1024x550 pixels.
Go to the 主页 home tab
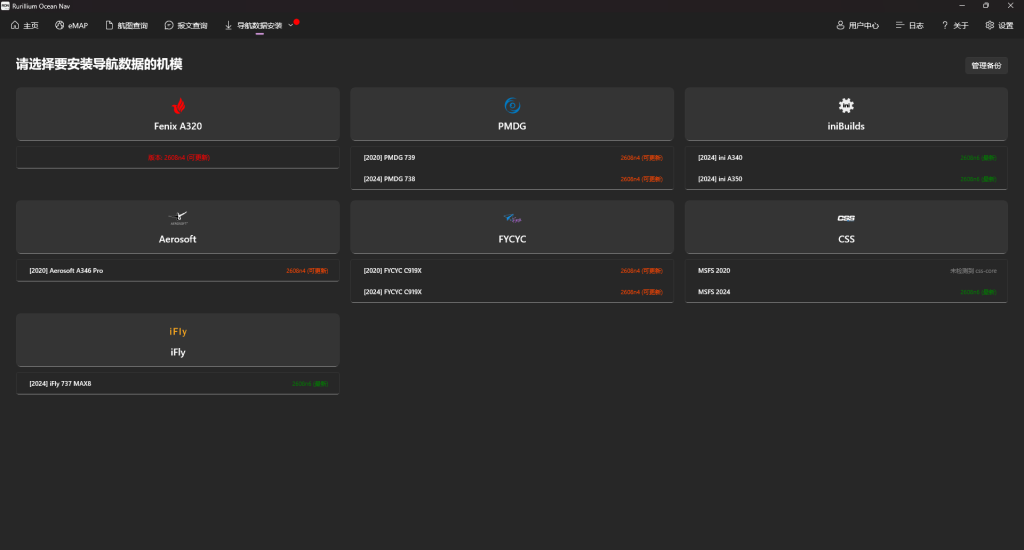(x=24, y=25)
